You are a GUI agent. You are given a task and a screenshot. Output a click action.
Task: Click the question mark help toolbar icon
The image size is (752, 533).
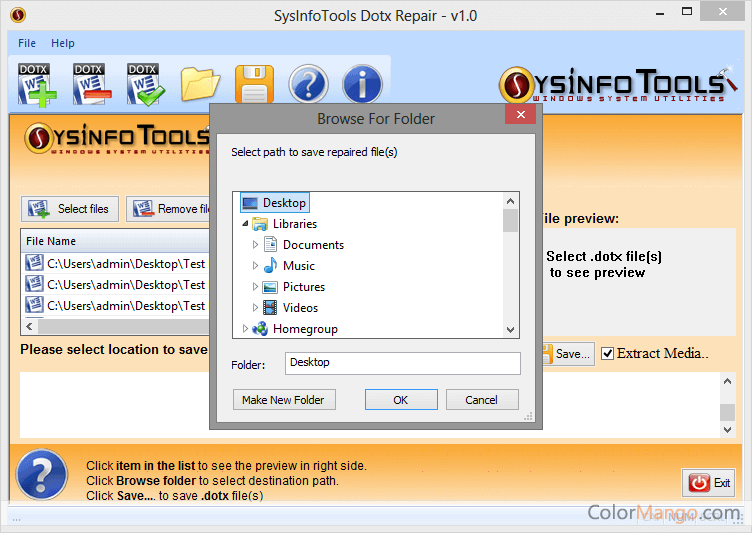(308, 84)
